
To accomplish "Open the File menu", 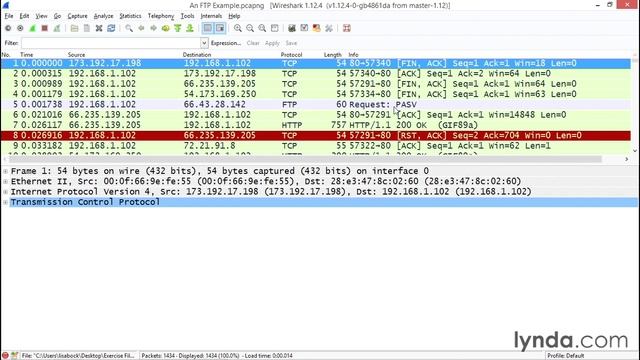I will tap(9, 16).
